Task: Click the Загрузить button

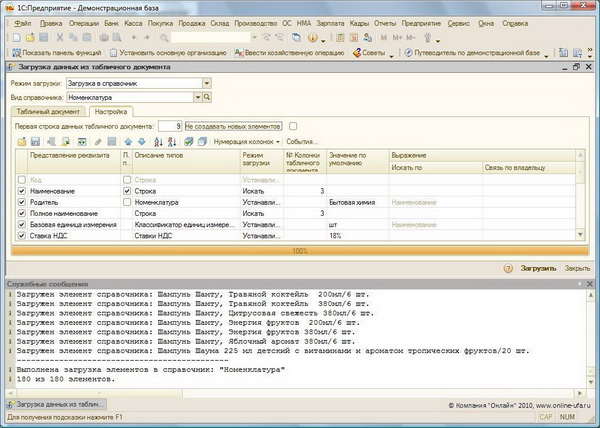Action: [538, 269]
